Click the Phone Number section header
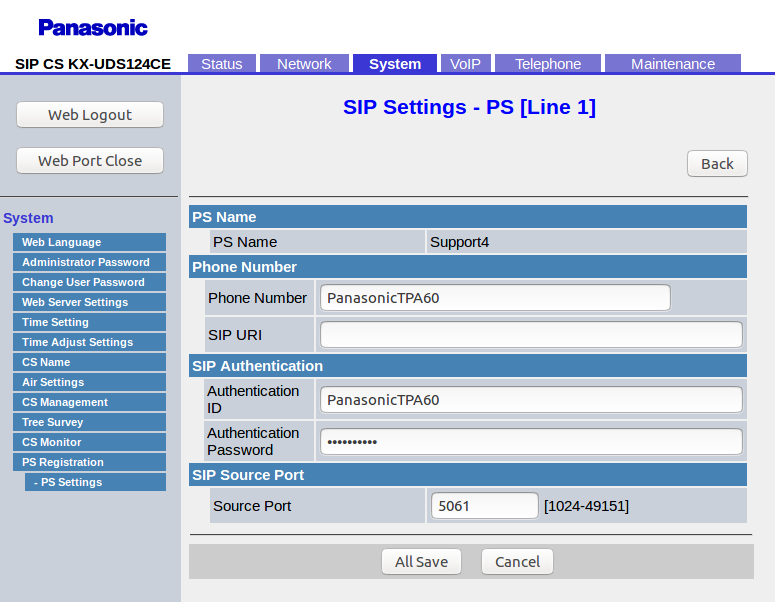The width and height of the screenshot is (775, 602). (468, 267)
